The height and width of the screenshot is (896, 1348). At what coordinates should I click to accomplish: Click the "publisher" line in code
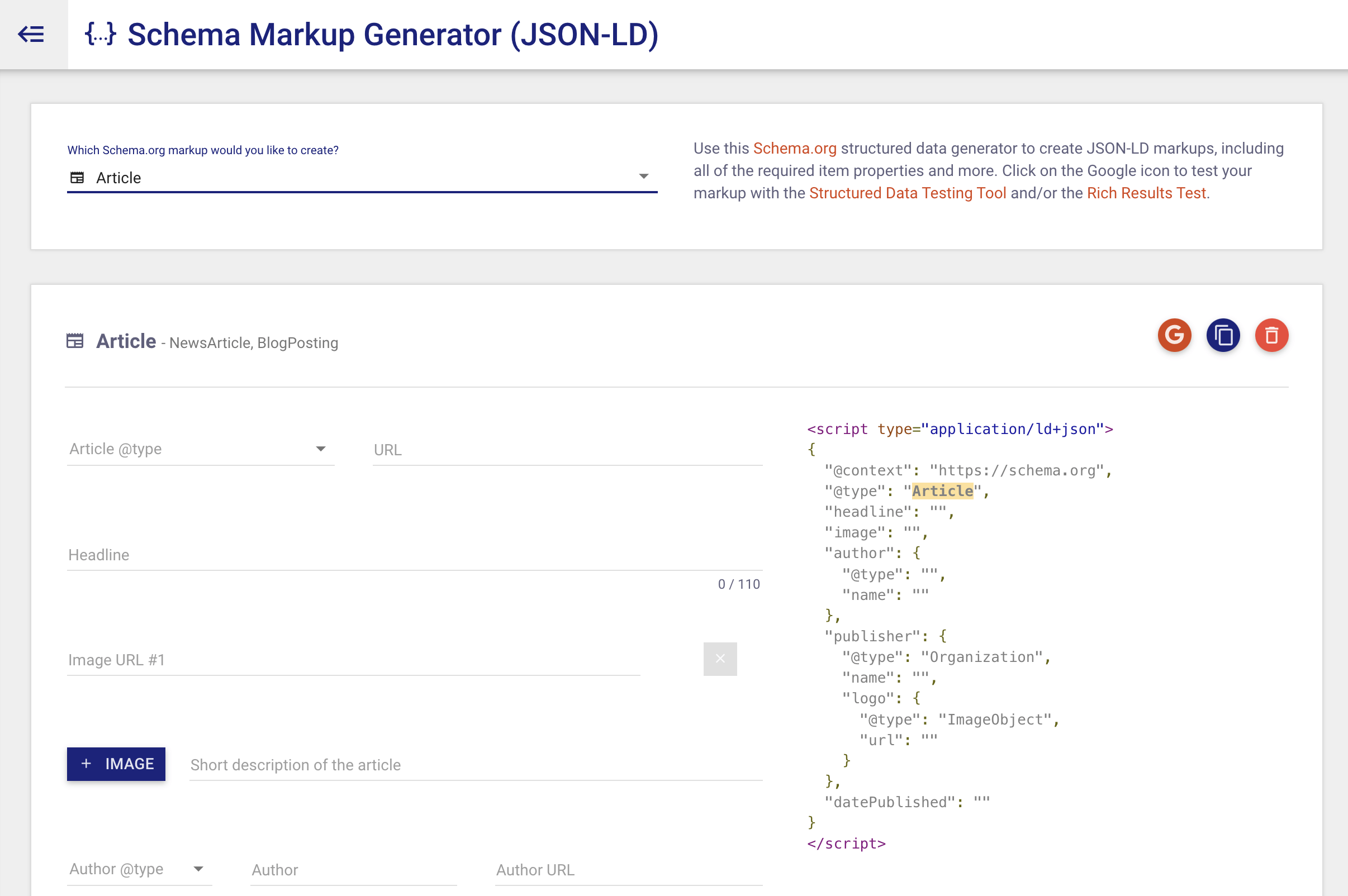click(885, 636)
